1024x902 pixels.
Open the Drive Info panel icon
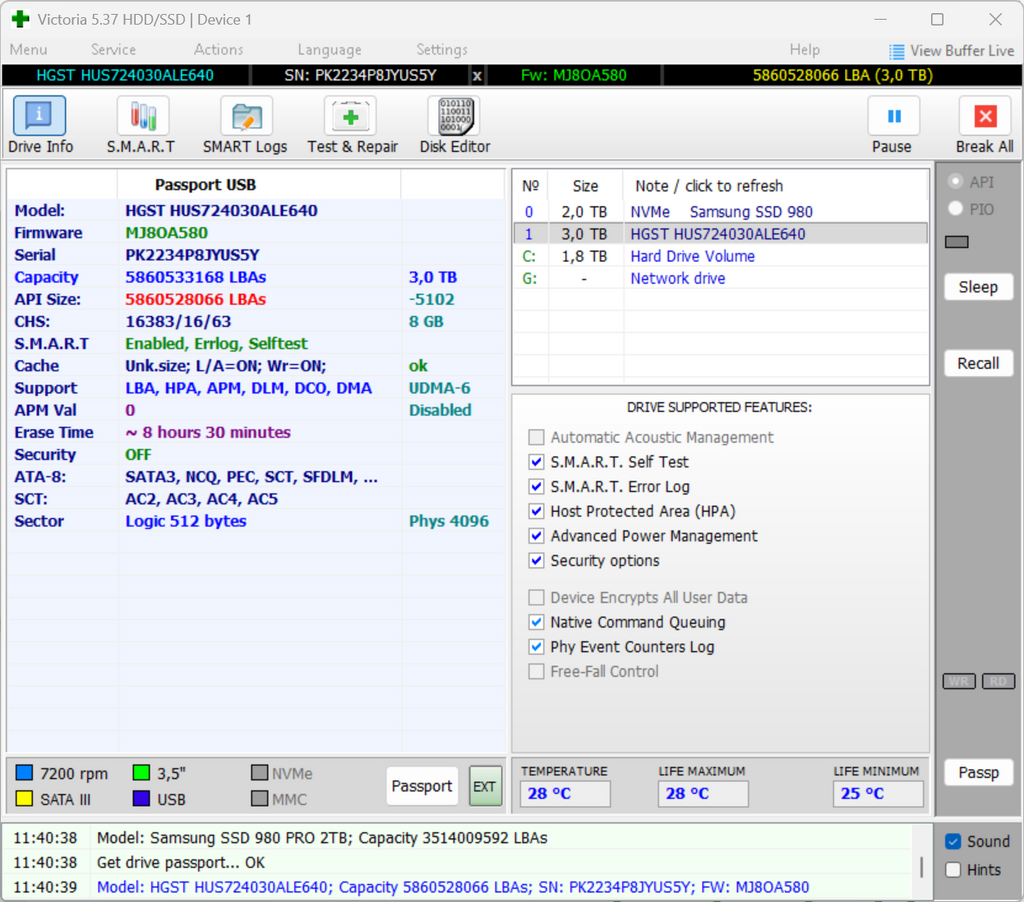pyautogui.click(x=39, y=116)
